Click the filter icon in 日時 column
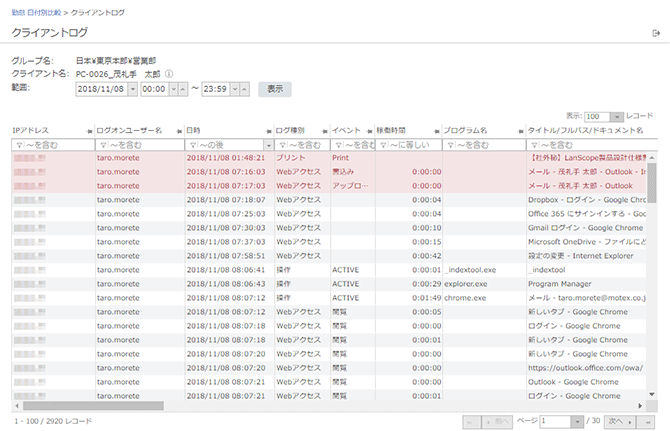 point(192,145)
